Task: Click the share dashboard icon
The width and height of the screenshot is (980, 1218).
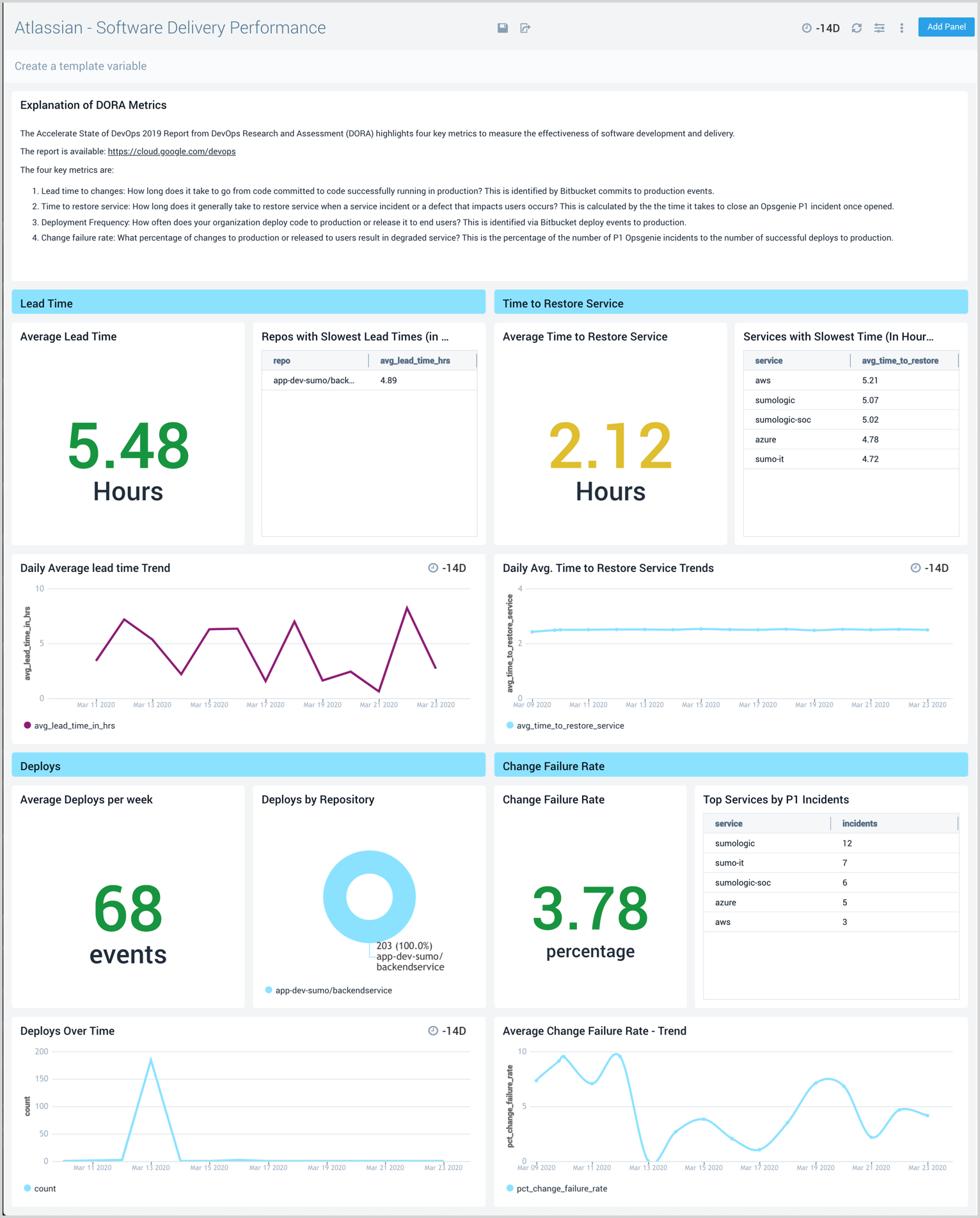Action: tap(525, 28)
